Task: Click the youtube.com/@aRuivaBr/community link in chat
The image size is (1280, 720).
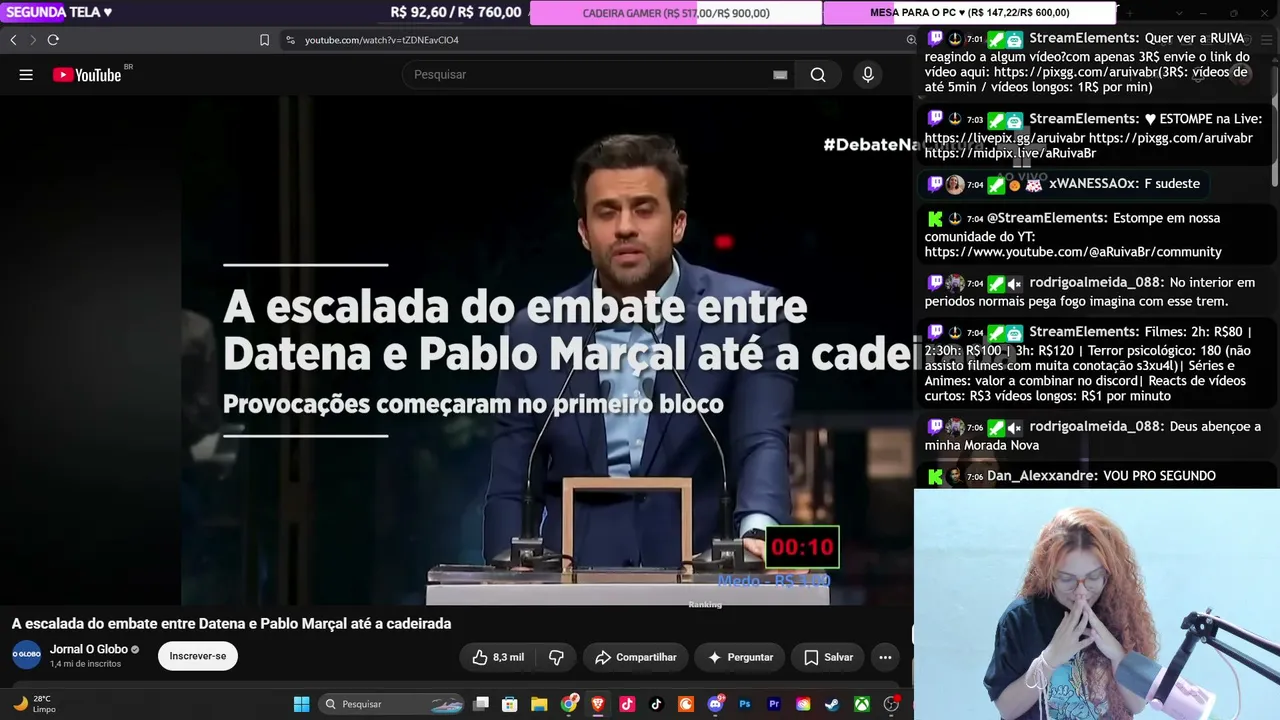Action: 1073,252
